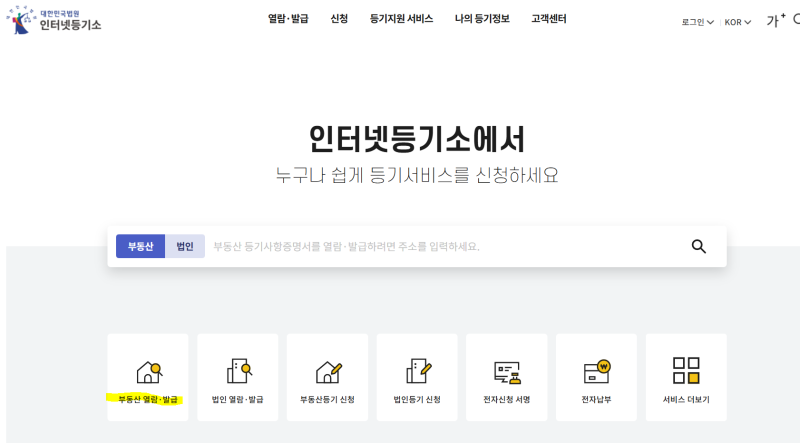The image size is (800, 443).
Task: Click the 전자신청 서명 label
Action: click(x=507, y=399)
